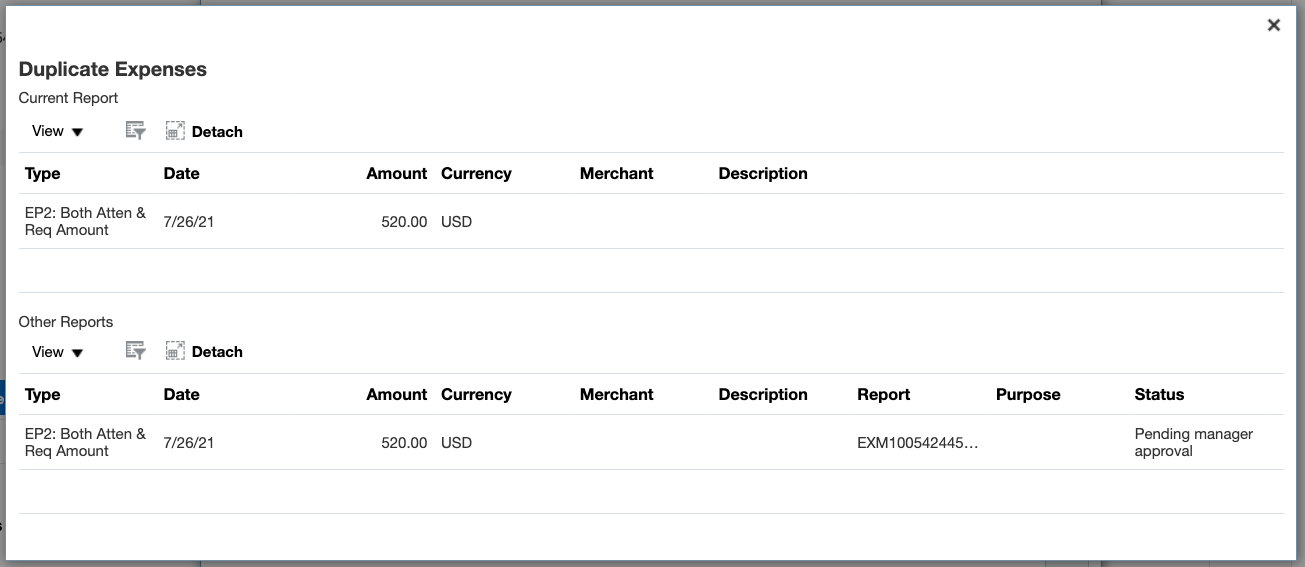Image resolution: width=1305 pixels, height=567 pixels.
Task: Click Merchant column header in Other Reports
Action: coord(616,394)
